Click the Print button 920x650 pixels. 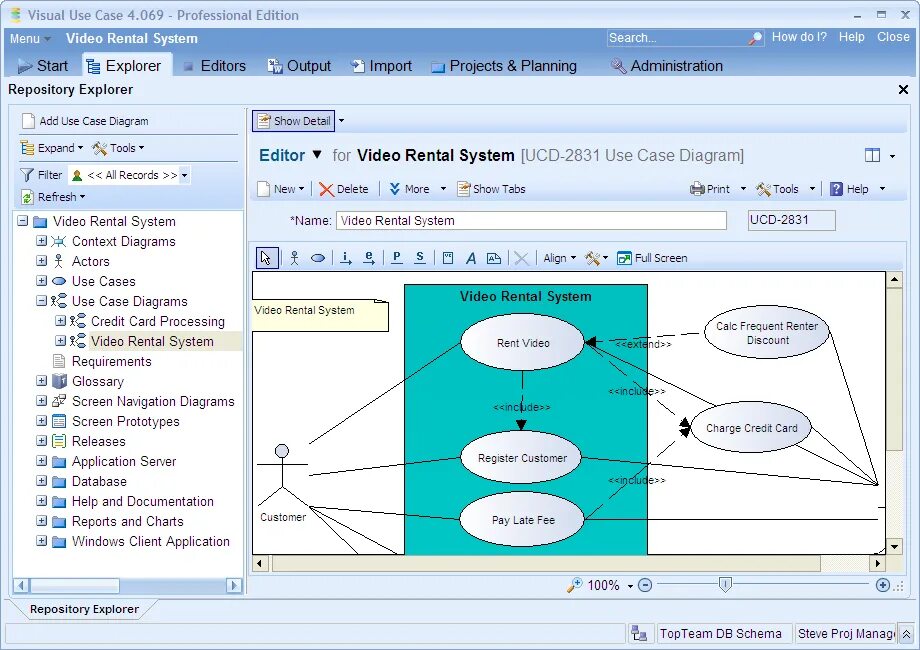pyautogui.click(x=710, y=189)
